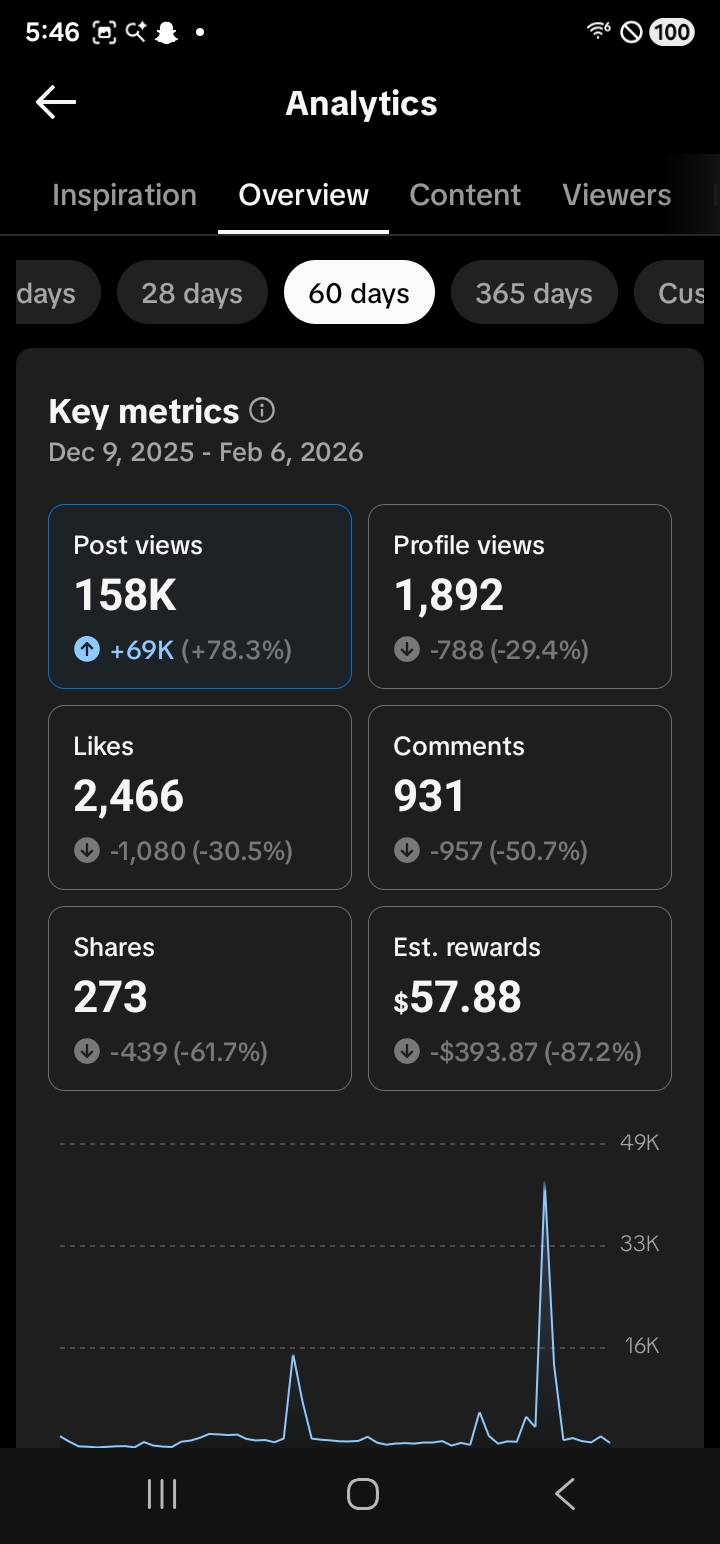Image resolution: width=720 pixels, height=1544 pixels.
Task: Tap the highest peak on the chart
Action: click(544, 1186)
